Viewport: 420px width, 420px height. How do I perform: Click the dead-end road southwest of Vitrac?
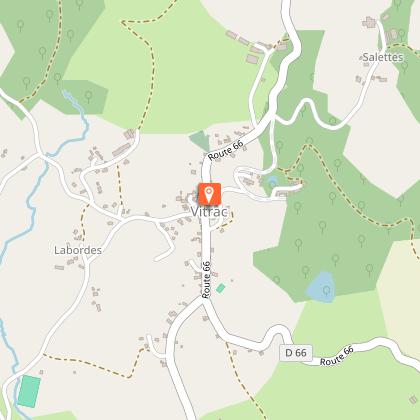pos(165,243)
